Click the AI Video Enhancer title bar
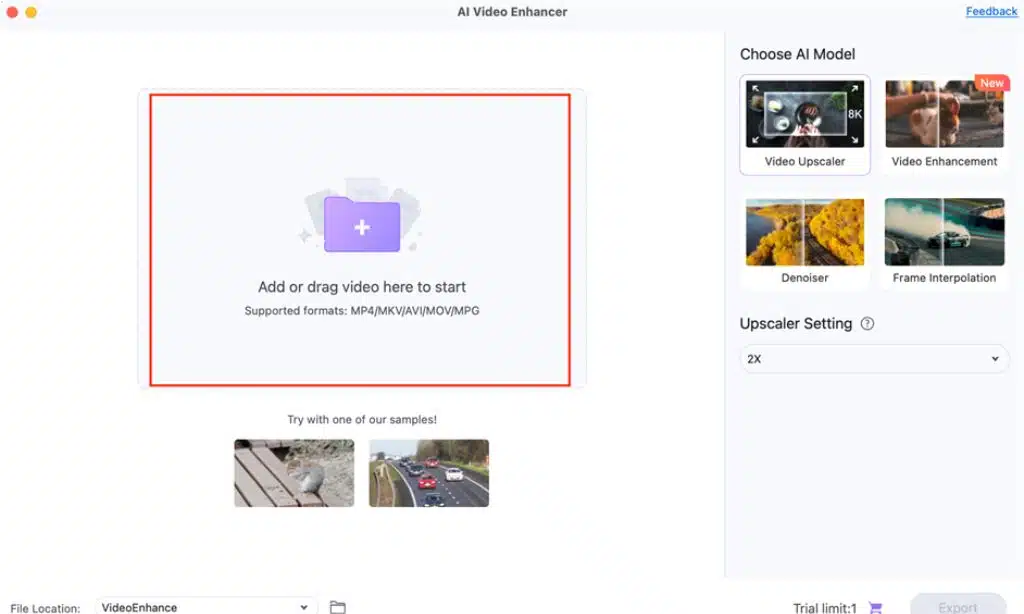The width and height of the screenshot is (1024, 614). 512,11
